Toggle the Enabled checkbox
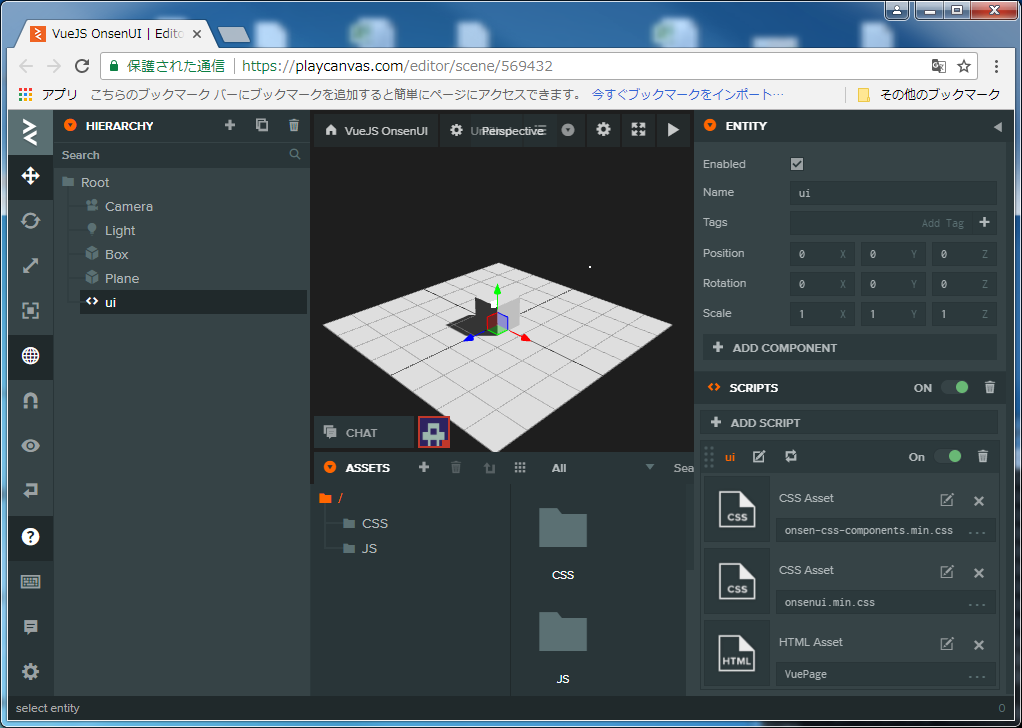 797,164
